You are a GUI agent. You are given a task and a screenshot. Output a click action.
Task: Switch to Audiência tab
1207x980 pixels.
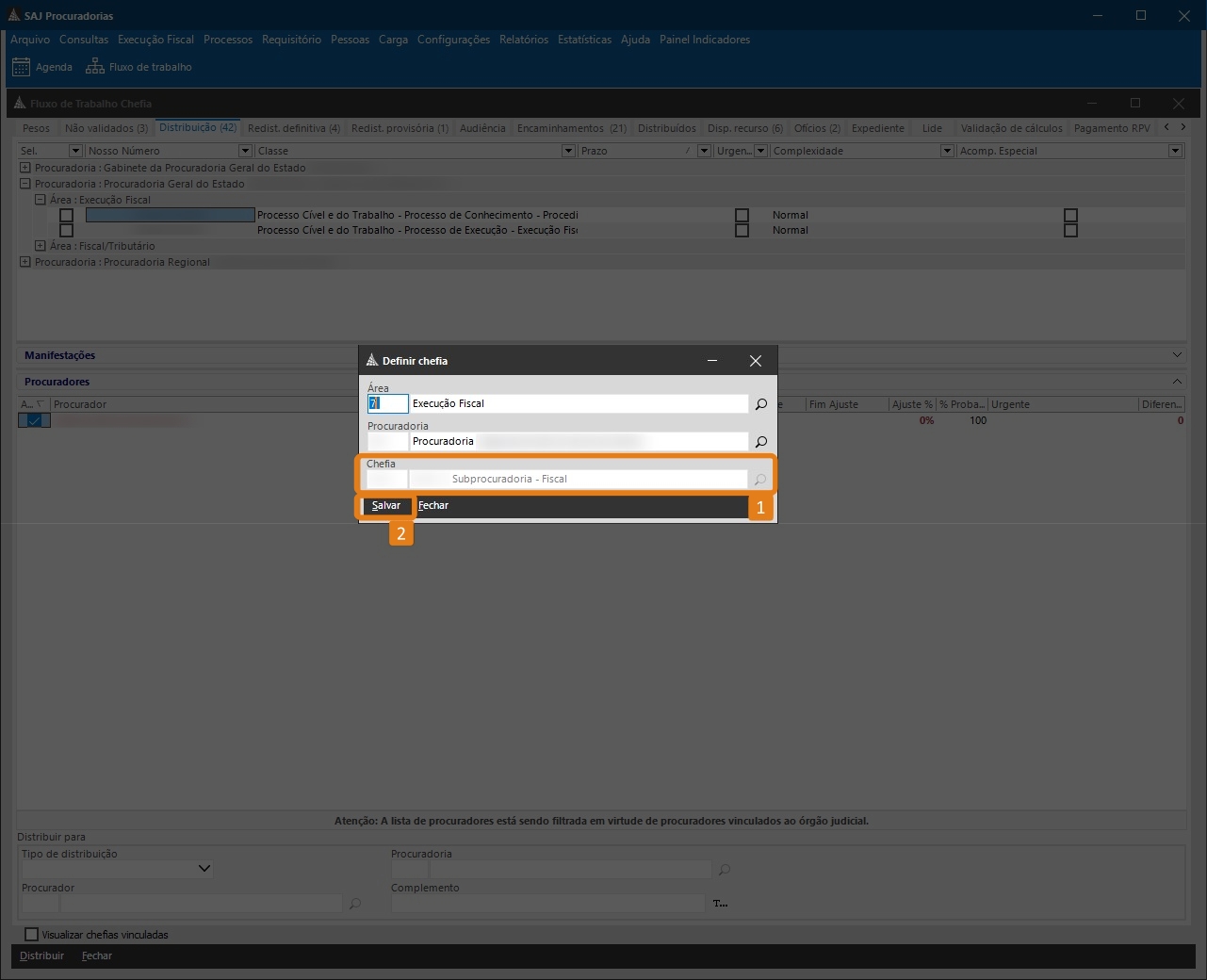pos(482,128)
